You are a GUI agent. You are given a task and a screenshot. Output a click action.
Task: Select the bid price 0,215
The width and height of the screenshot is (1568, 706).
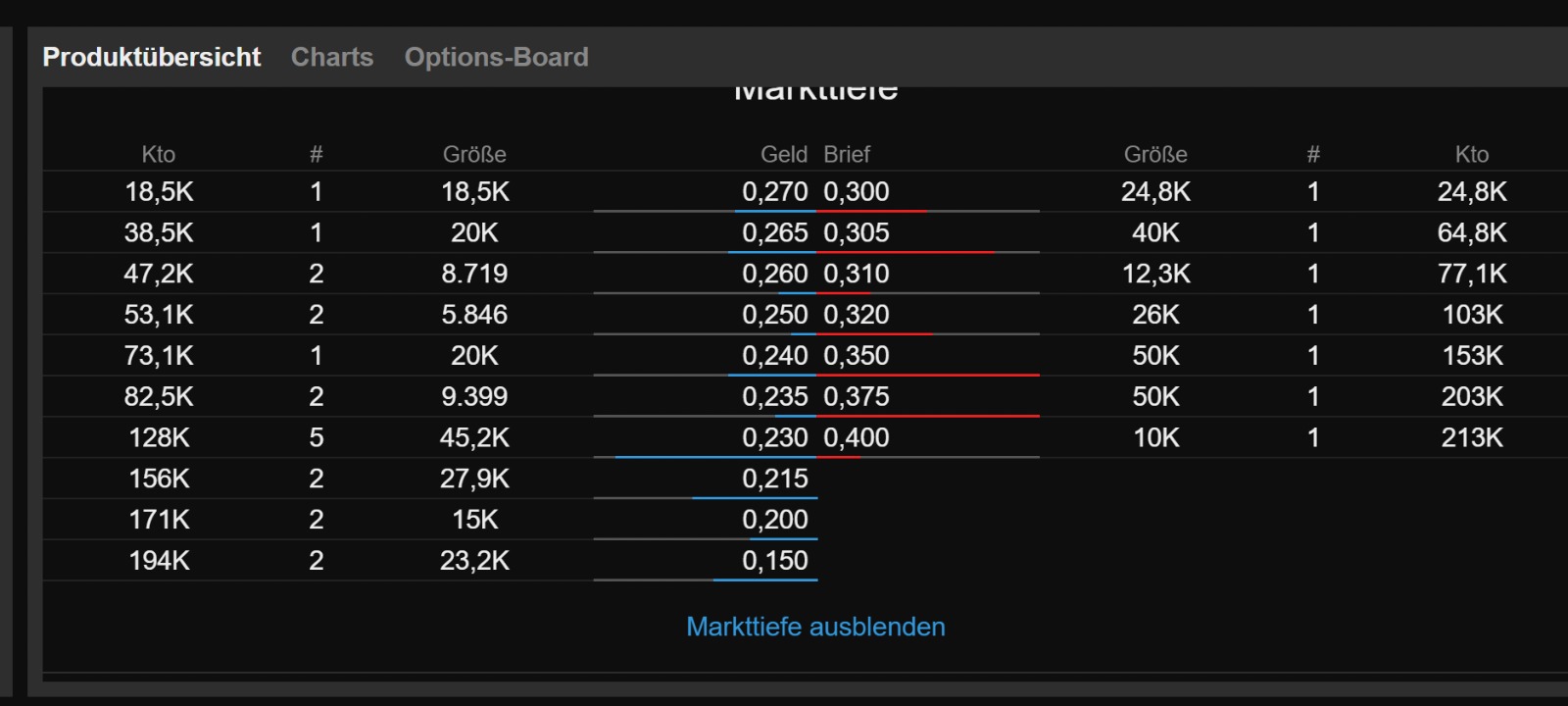pyautogui.click(x=774, y=479)
